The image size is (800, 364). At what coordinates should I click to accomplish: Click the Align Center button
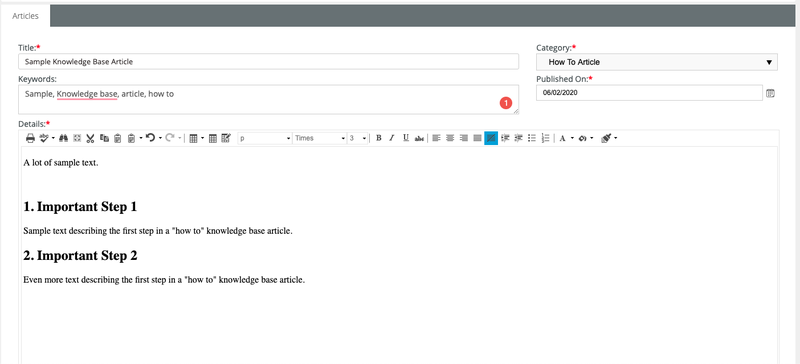click(x=450, y=138)
